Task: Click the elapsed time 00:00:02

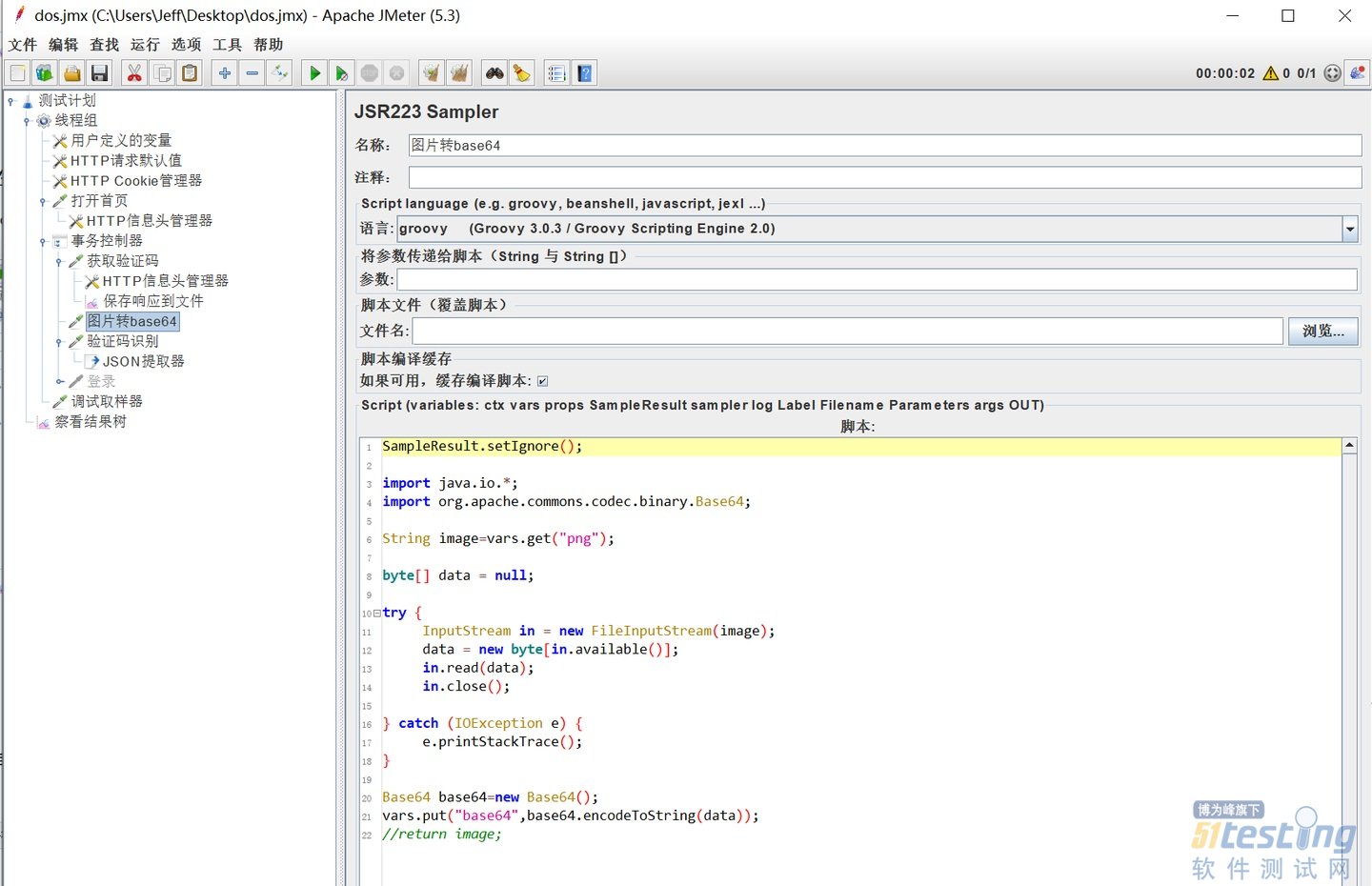Action: (1225, 73)
